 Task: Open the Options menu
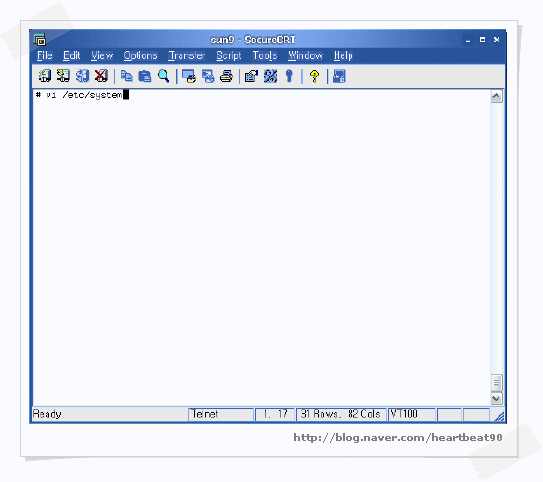[141, 56]
